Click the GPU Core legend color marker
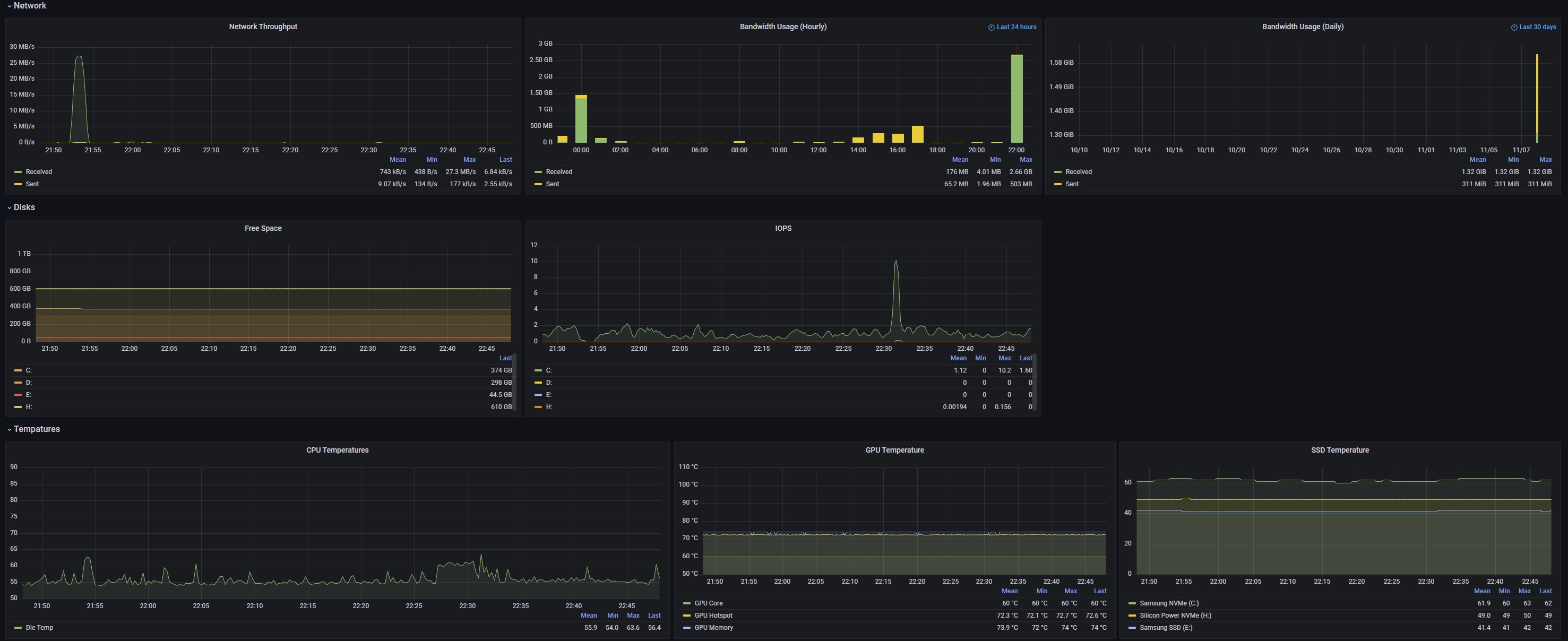This screenshot has width=1568, height=641. [x=687, y=603]
